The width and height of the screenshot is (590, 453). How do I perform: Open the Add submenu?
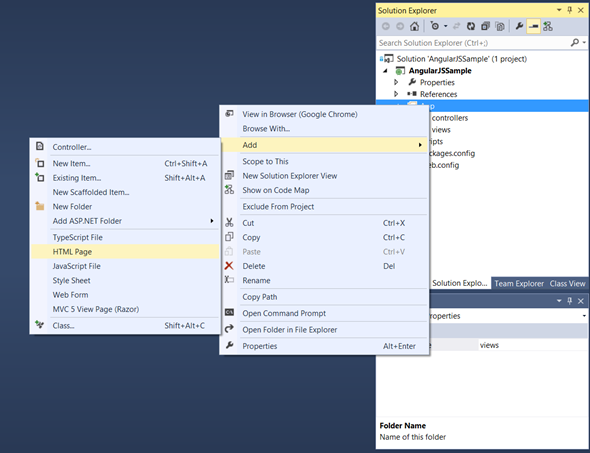[x=324, y=145]
